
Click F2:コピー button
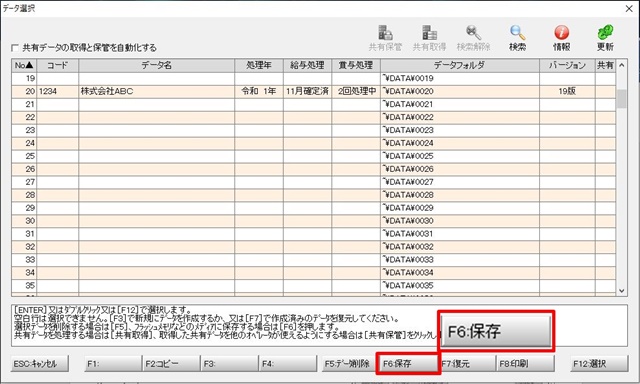171,364
